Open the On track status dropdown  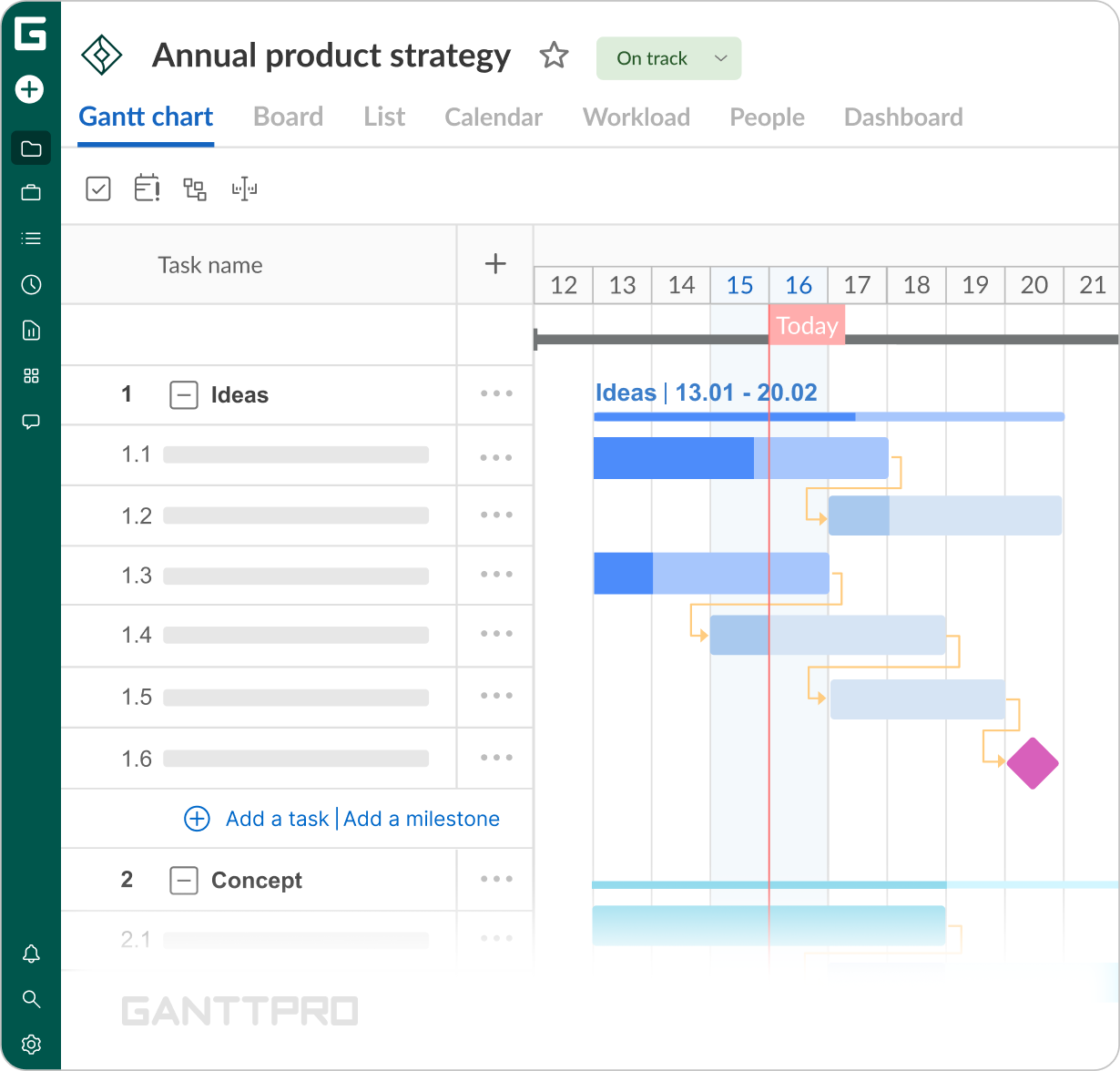[x=668, y=58]
